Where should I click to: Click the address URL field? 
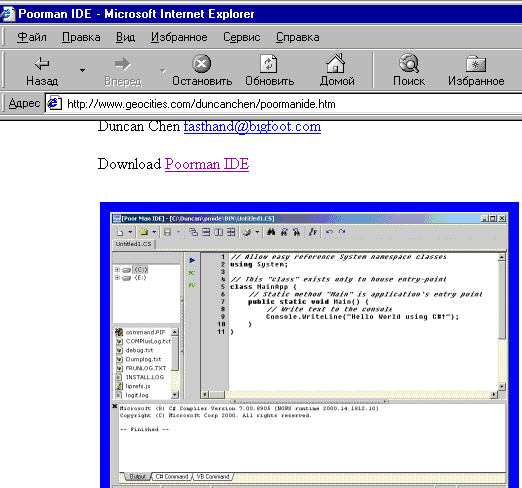(283, 104)
